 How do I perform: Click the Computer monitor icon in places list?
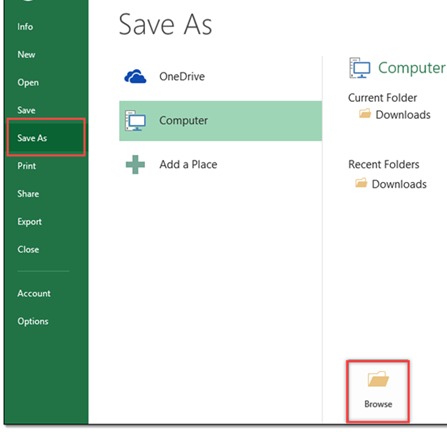click(135, 120)
